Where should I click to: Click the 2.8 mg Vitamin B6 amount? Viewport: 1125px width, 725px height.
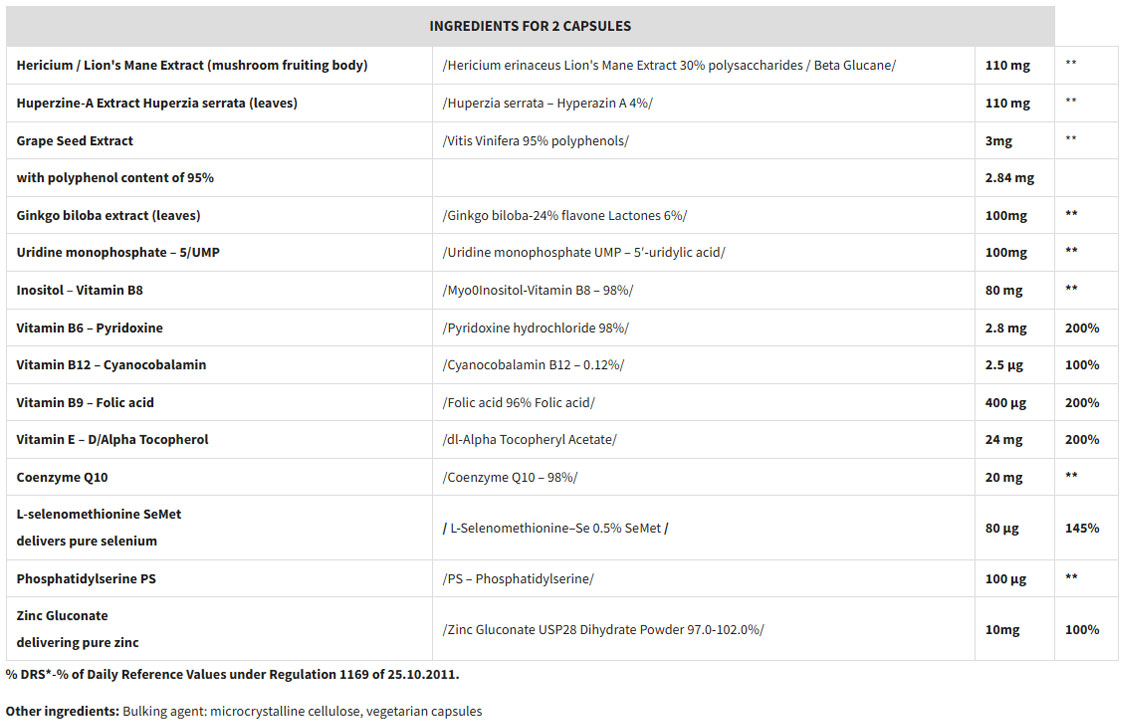point(1005,328)
